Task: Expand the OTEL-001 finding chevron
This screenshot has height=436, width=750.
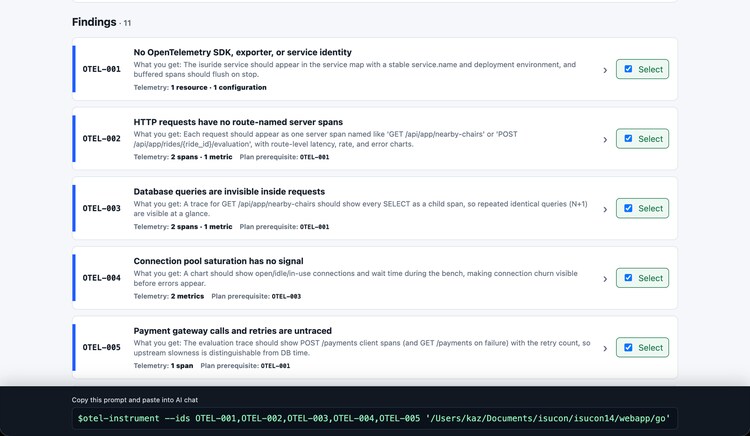Action: pyautogui.click(x=605, y=70)
